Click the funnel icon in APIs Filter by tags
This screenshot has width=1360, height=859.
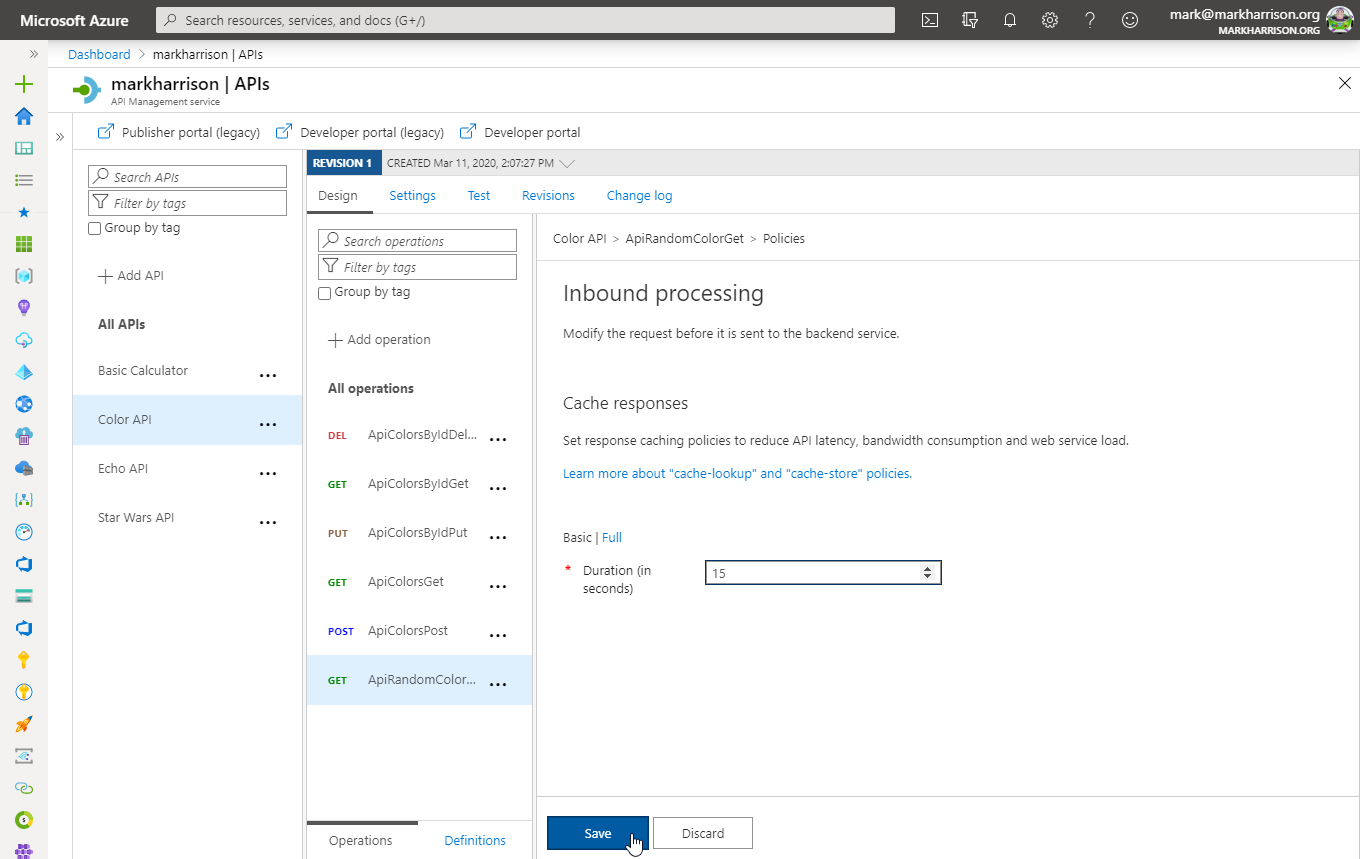coord(100,203)
